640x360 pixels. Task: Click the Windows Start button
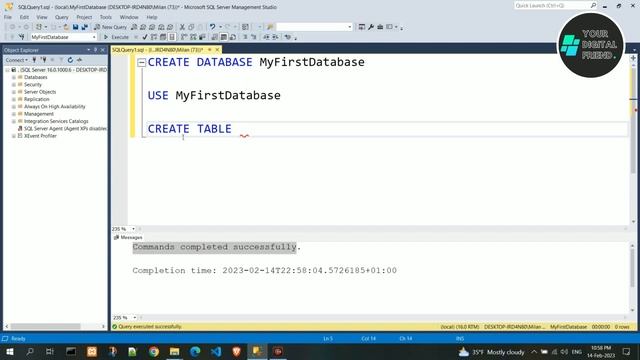pyautogui.click(x=10, y=352)
